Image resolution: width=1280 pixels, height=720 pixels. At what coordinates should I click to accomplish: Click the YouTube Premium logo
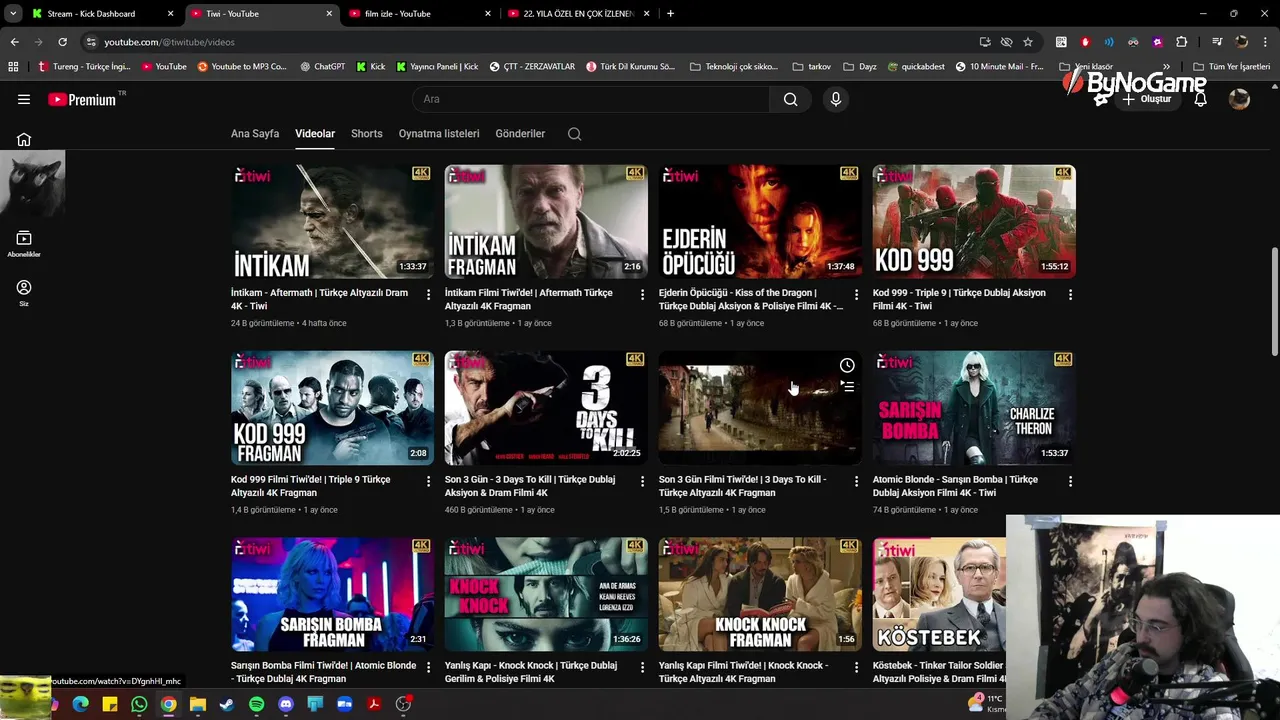tap(82, 99)
